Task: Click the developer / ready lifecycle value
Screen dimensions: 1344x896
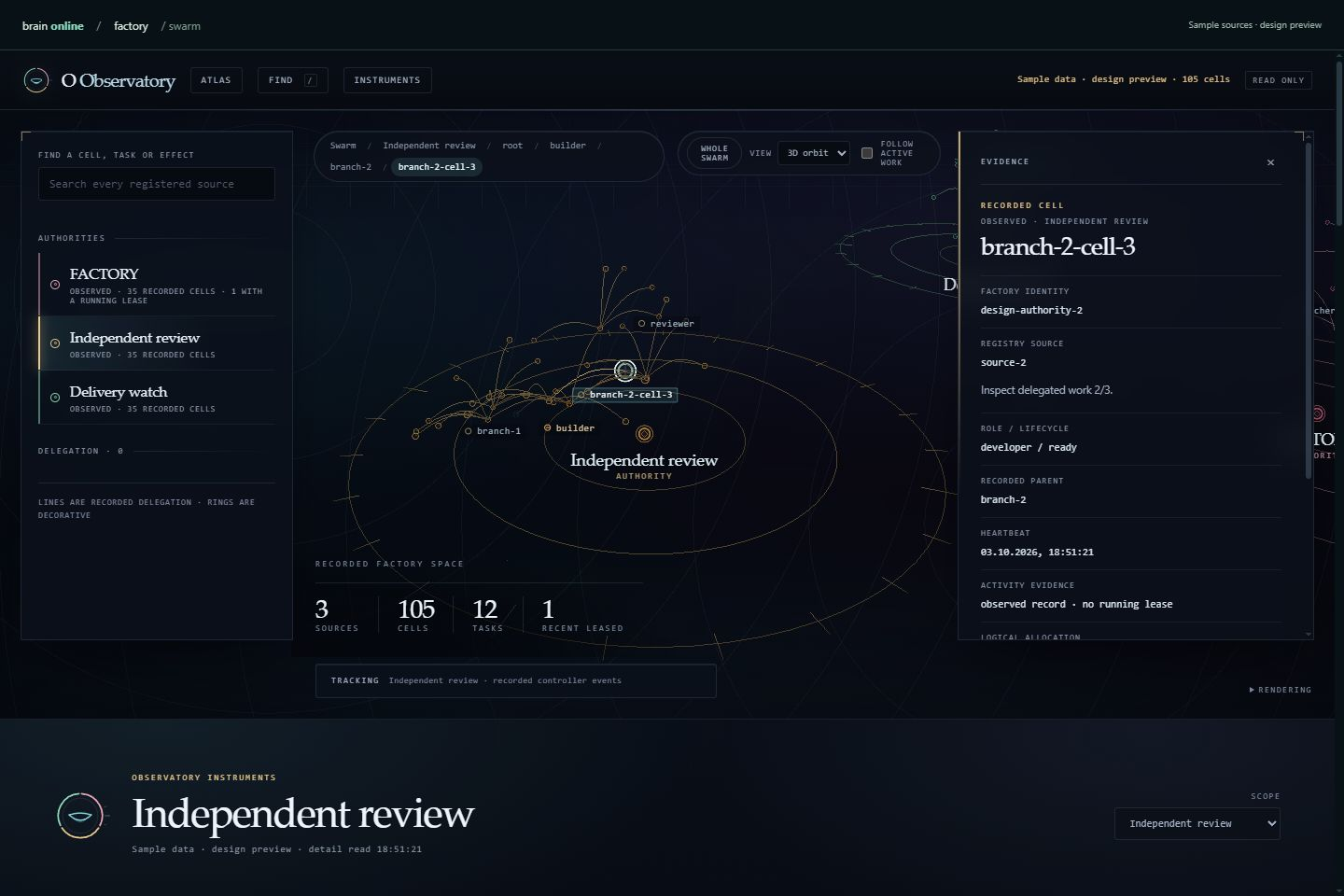Action: click(x=1029, y=447)
